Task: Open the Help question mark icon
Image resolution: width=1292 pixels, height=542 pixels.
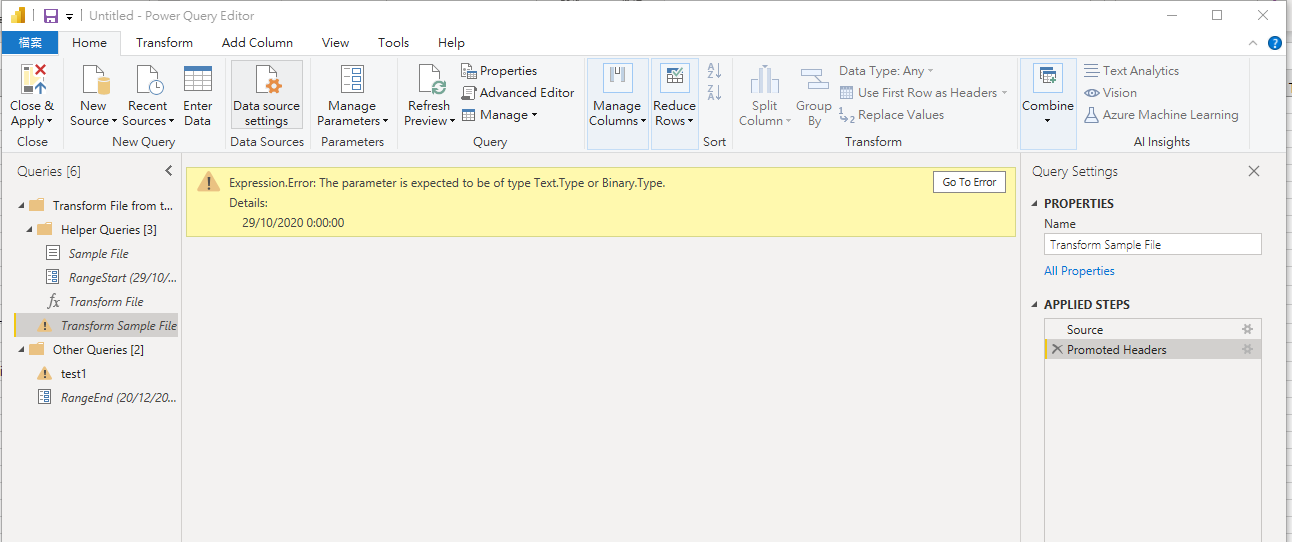Action: coord(1275,43)
